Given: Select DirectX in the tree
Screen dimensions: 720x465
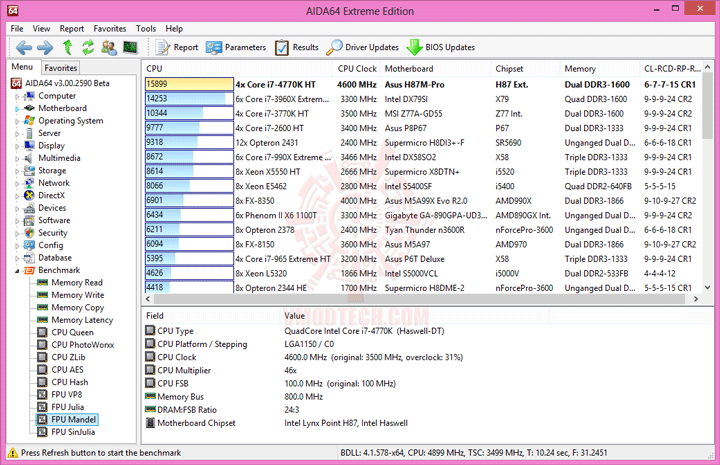Looking at the screenshot, I should [x=51, y=195].
